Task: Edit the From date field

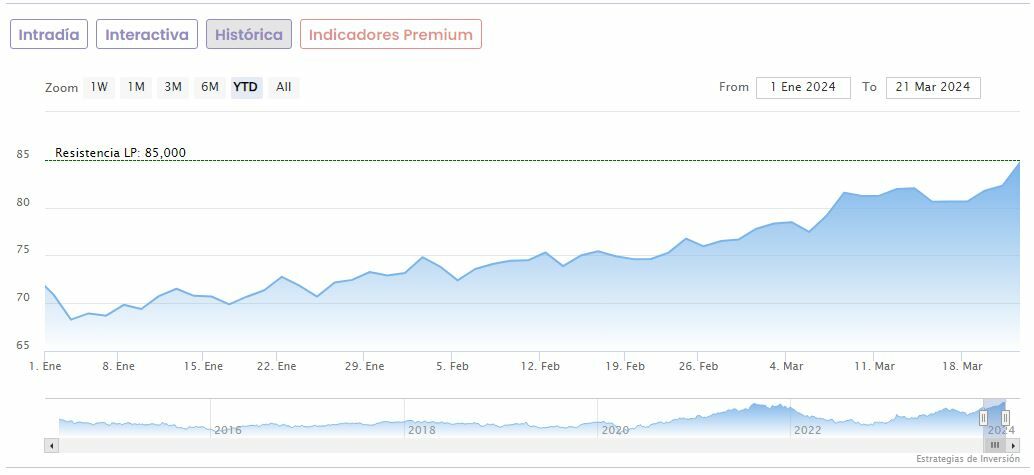Action: coord(803,87)
